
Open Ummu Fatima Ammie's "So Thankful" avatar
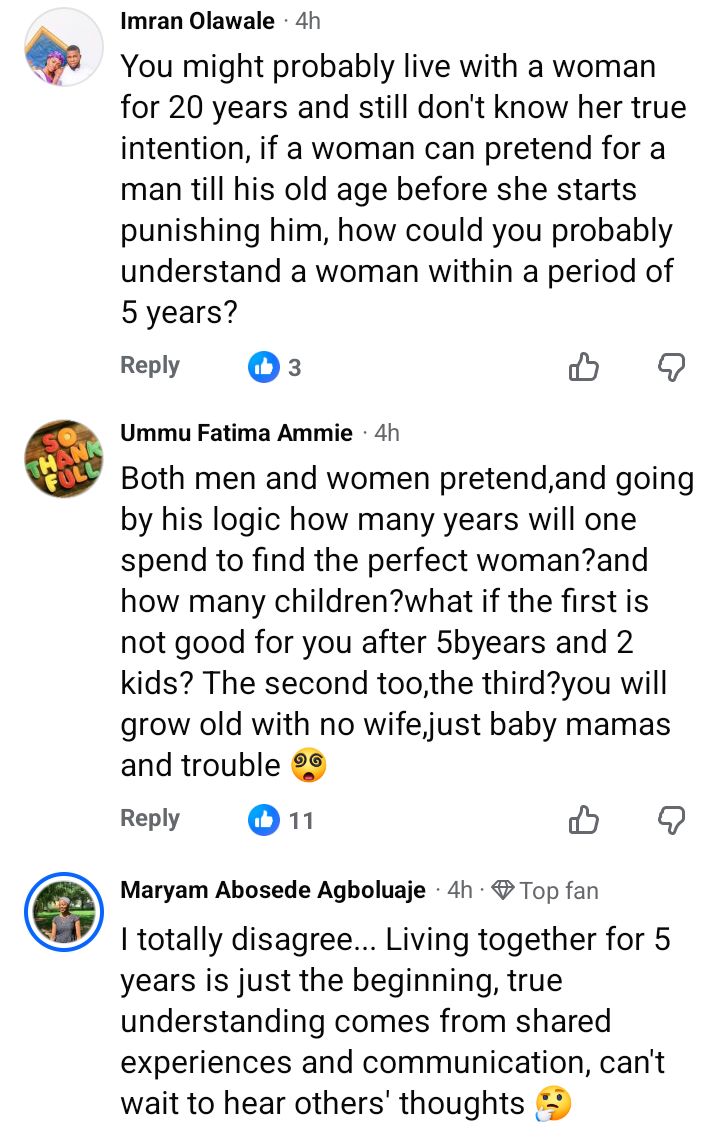pos(65,460)
